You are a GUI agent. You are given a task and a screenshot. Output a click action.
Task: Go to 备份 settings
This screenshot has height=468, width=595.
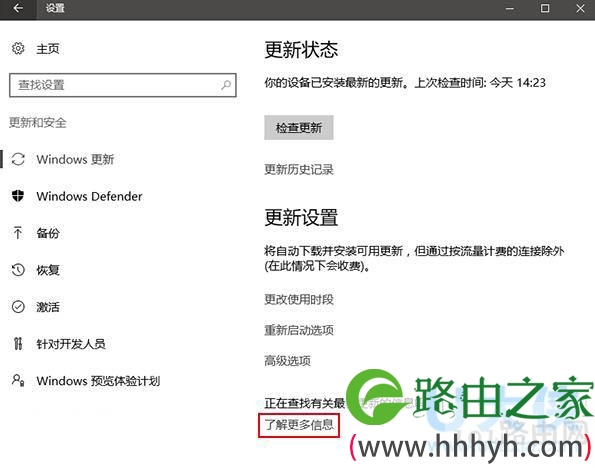[48, 233]
